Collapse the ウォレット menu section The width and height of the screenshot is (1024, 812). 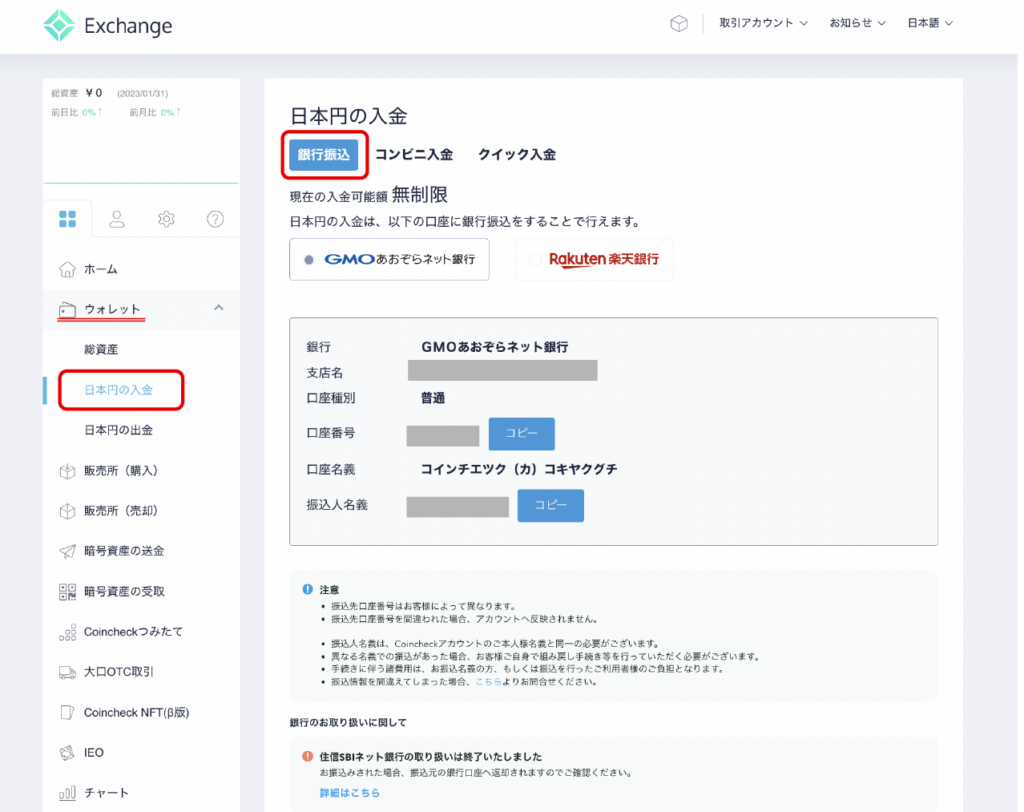219,308
